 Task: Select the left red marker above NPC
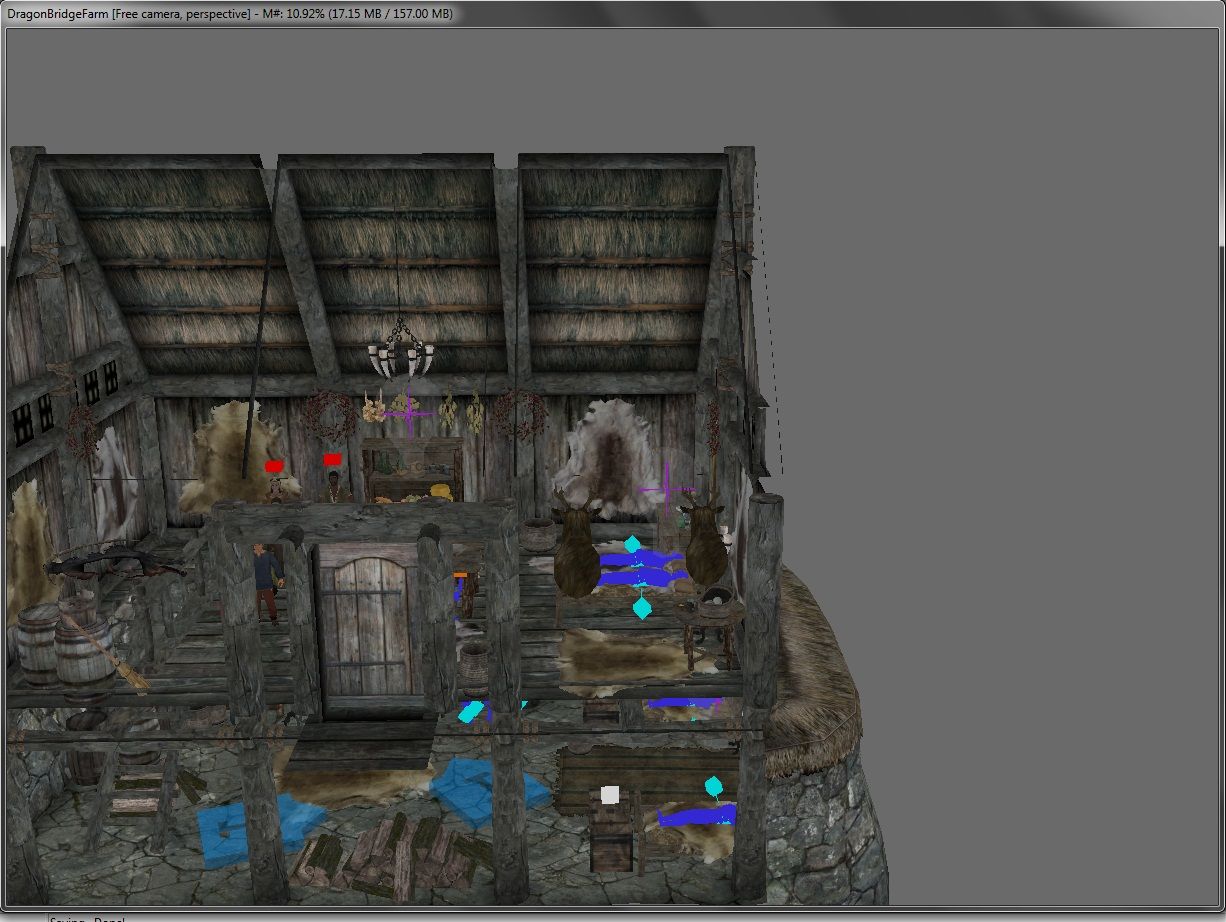(x=273, y=466)
